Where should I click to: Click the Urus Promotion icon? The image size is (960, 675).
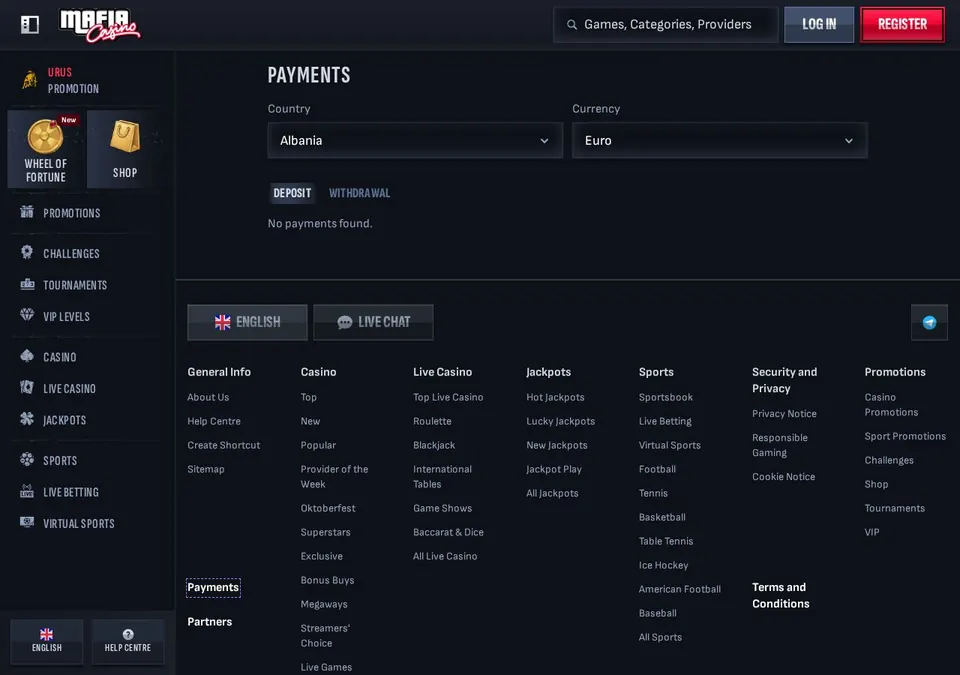tap(29, 80)
